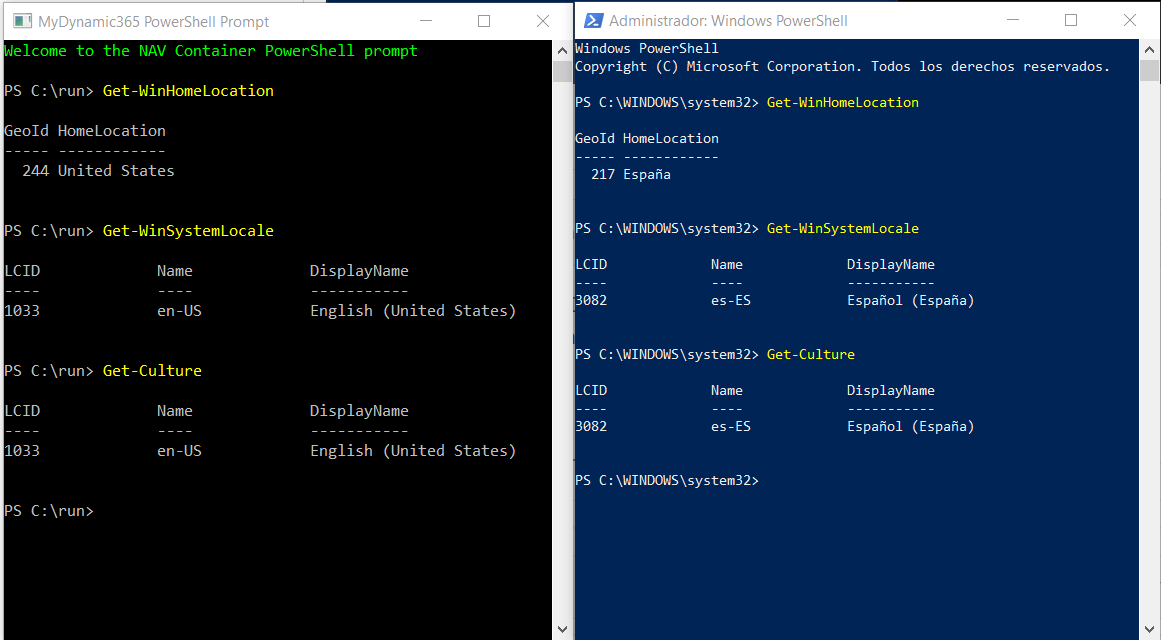Click the scrollbar thumb in Administrador PowerShell

pyautogui.click(x=1149, y=70)
